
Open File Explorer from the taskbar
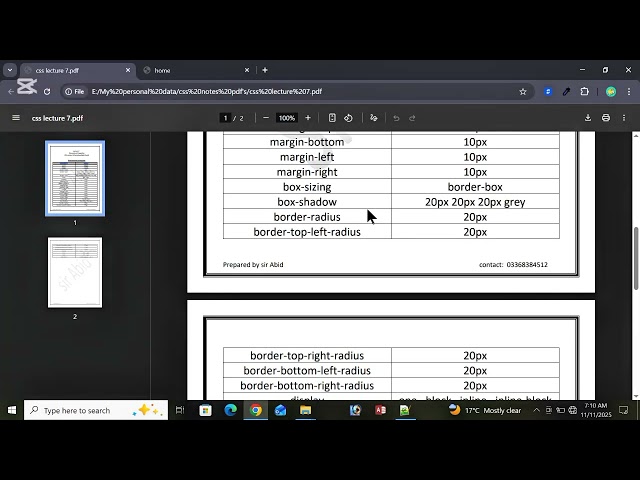click(305, 410)
